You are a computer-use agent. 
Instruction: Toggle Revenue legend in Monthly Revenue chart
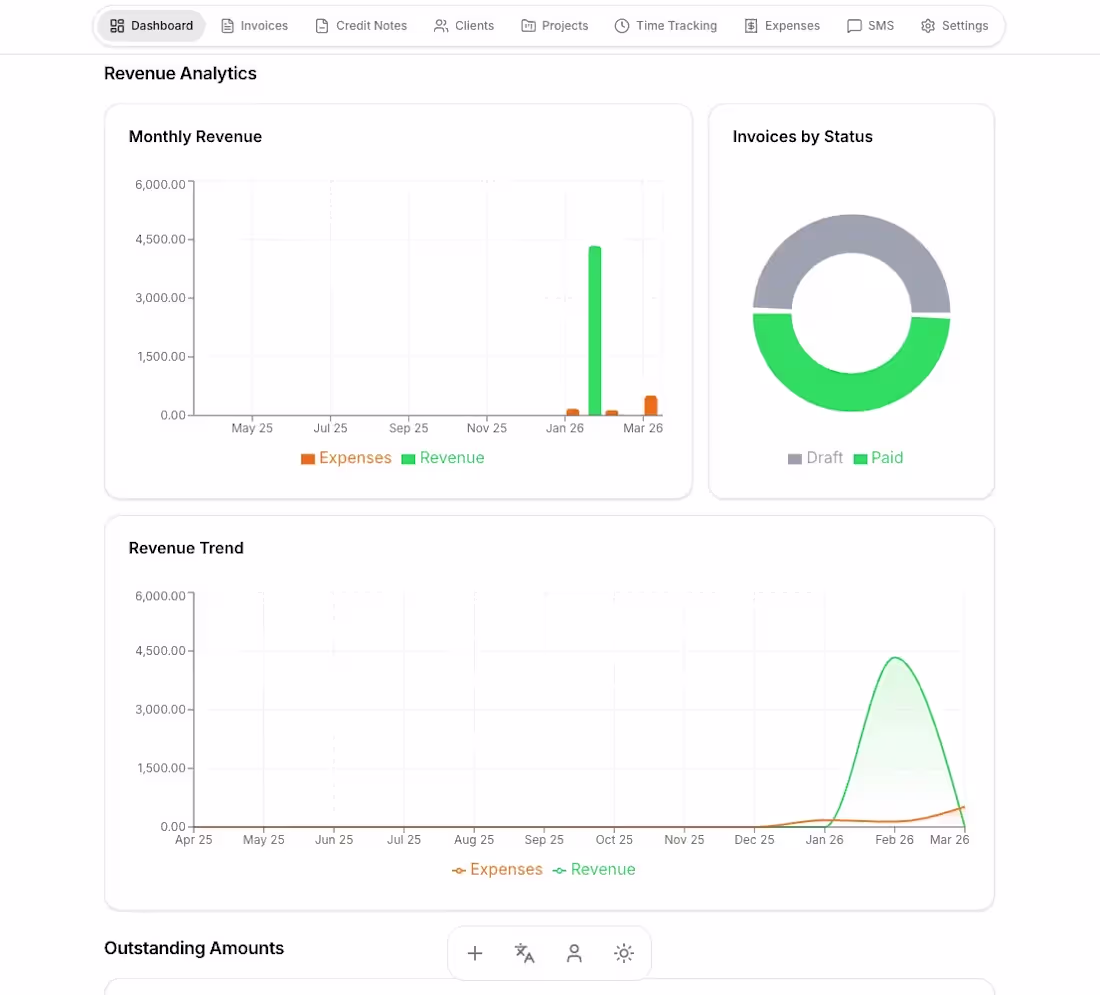click(443, 458)
